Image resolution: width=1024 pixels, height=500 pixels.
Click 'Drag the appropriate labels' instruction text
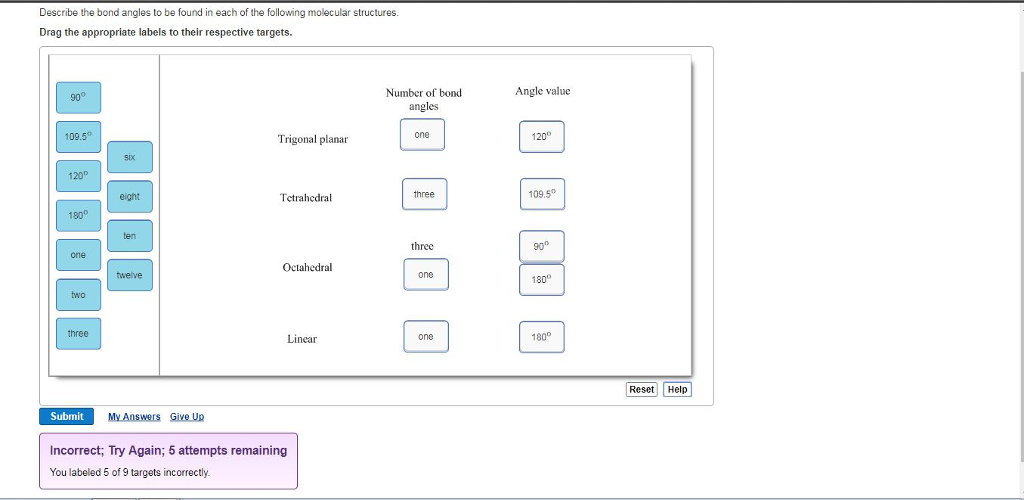[x=165, y=32]
